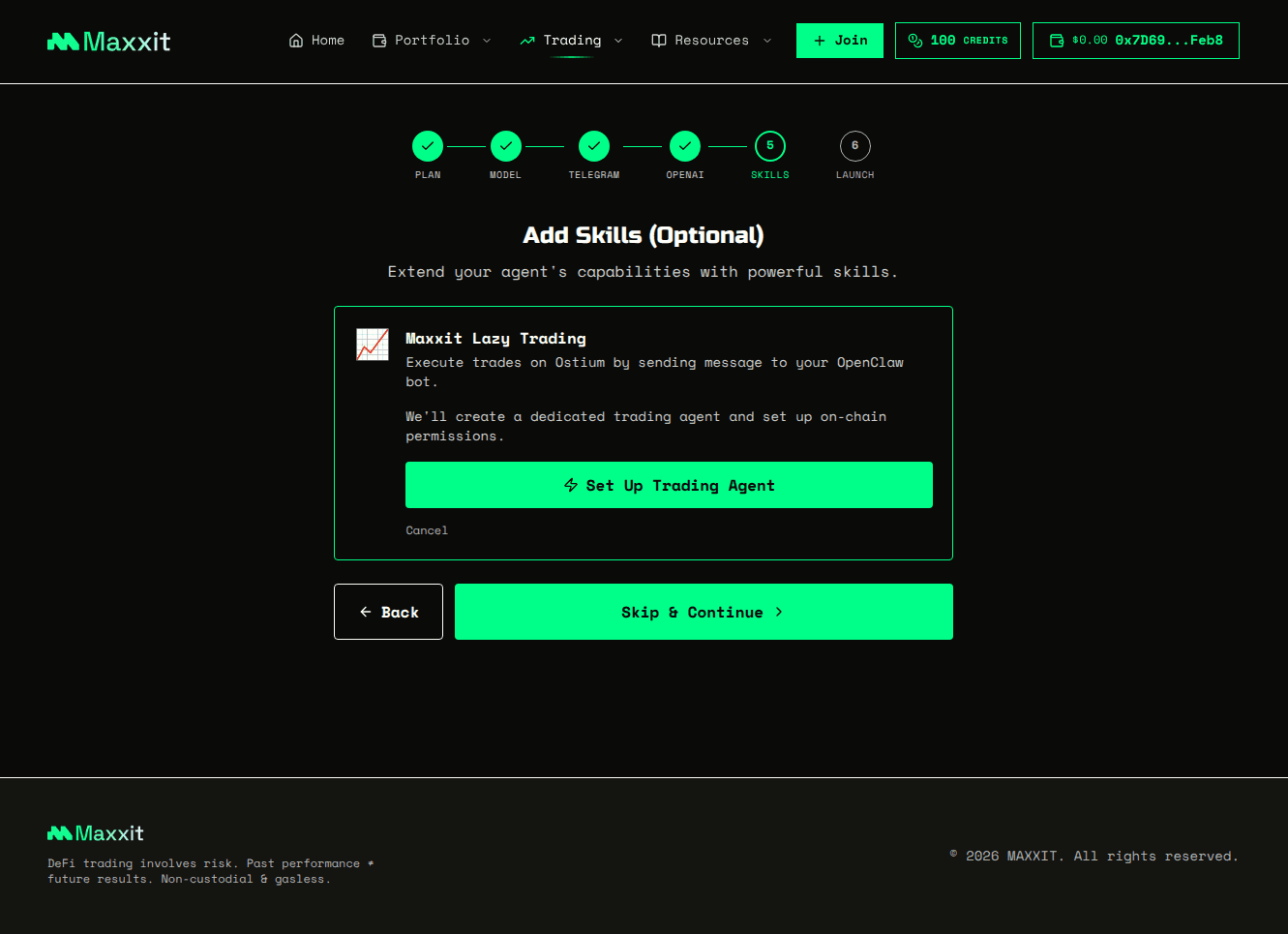Open the Trading dropdown chevron
The width and height of the screenshot is (1288, 934).
[x=619, y=40]
